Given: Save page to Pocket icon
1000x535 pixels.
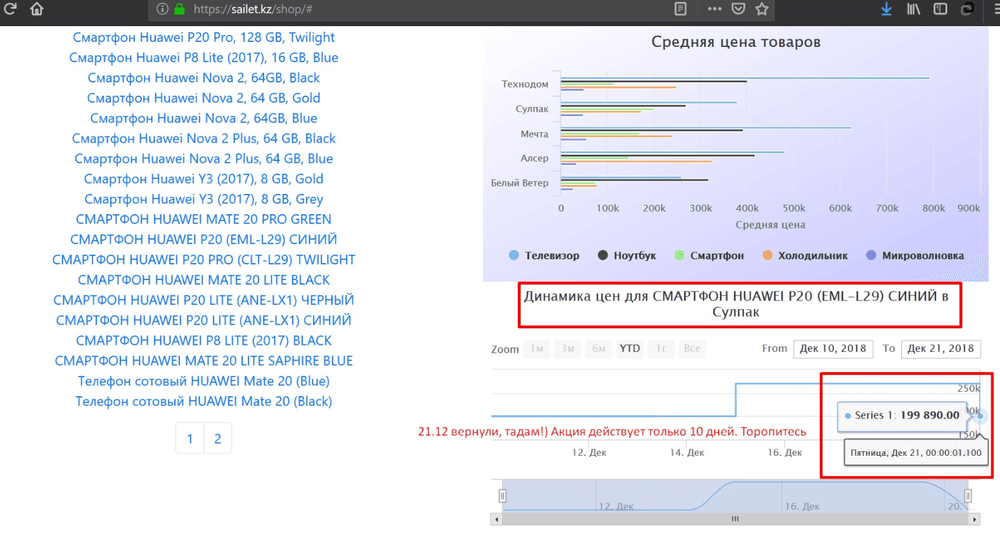Looking at the screenshot, I should click(x=738, y=9).
